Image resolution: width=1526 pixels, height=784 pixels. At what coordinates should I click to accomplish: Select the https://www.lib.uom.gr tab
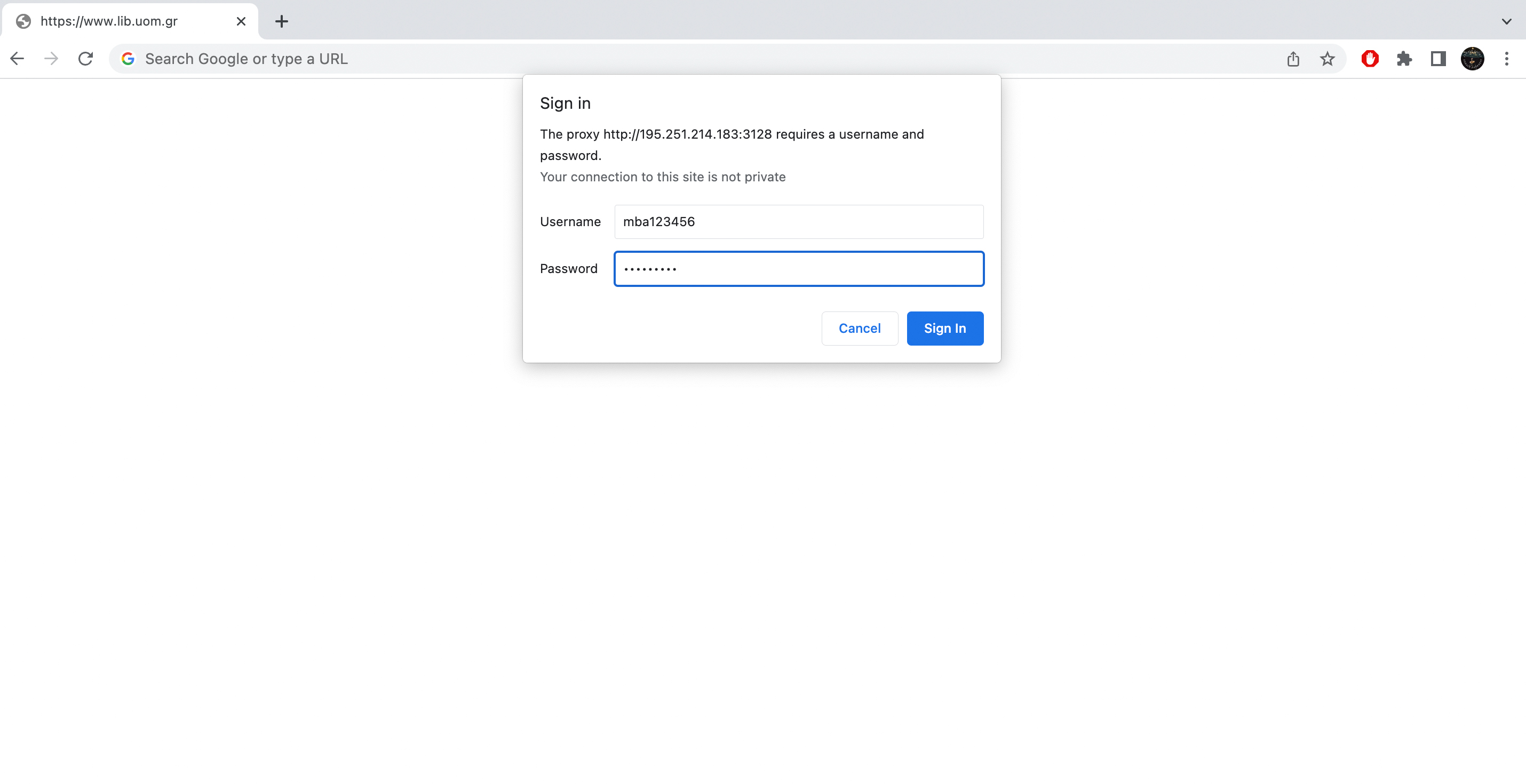[x=118, y=21]
